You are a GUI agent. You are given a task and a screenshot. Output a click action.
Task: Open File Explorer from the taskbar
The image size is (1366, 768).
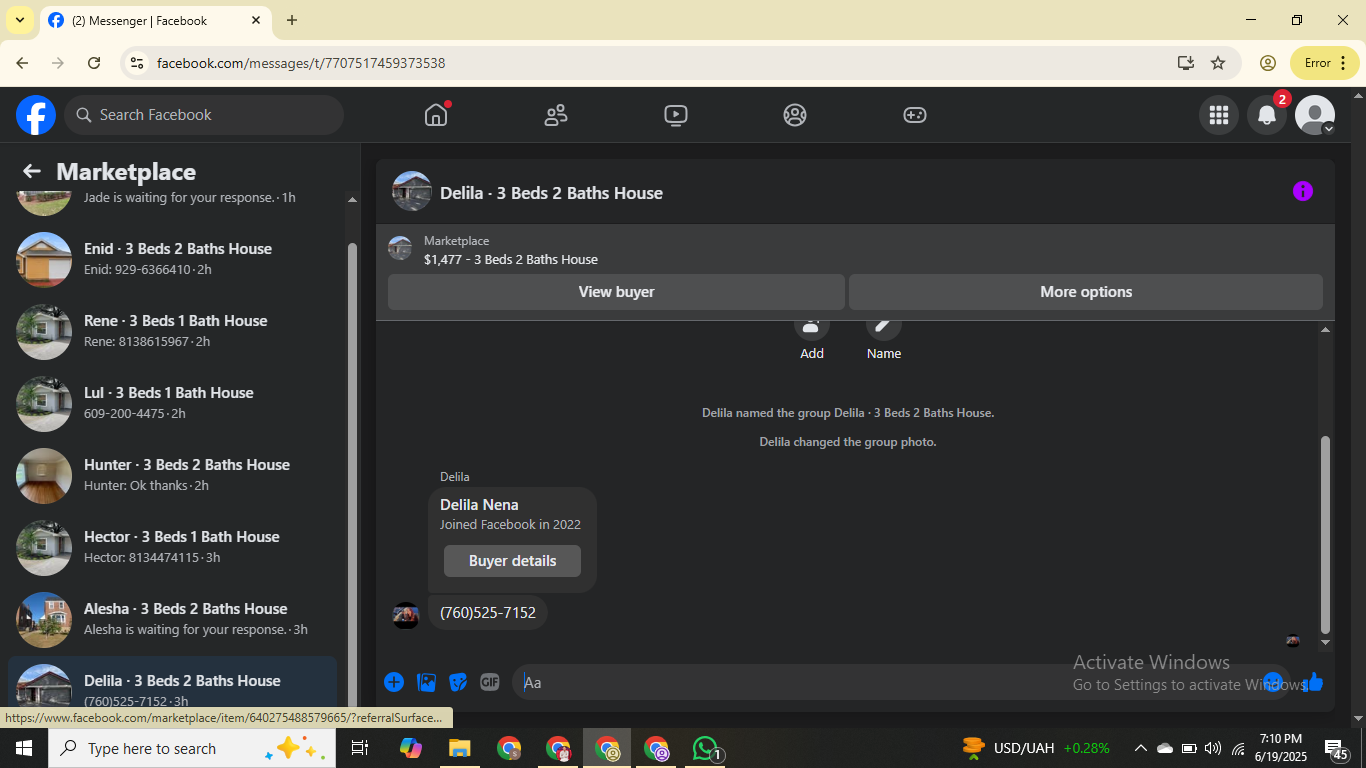tap(459, 748)
